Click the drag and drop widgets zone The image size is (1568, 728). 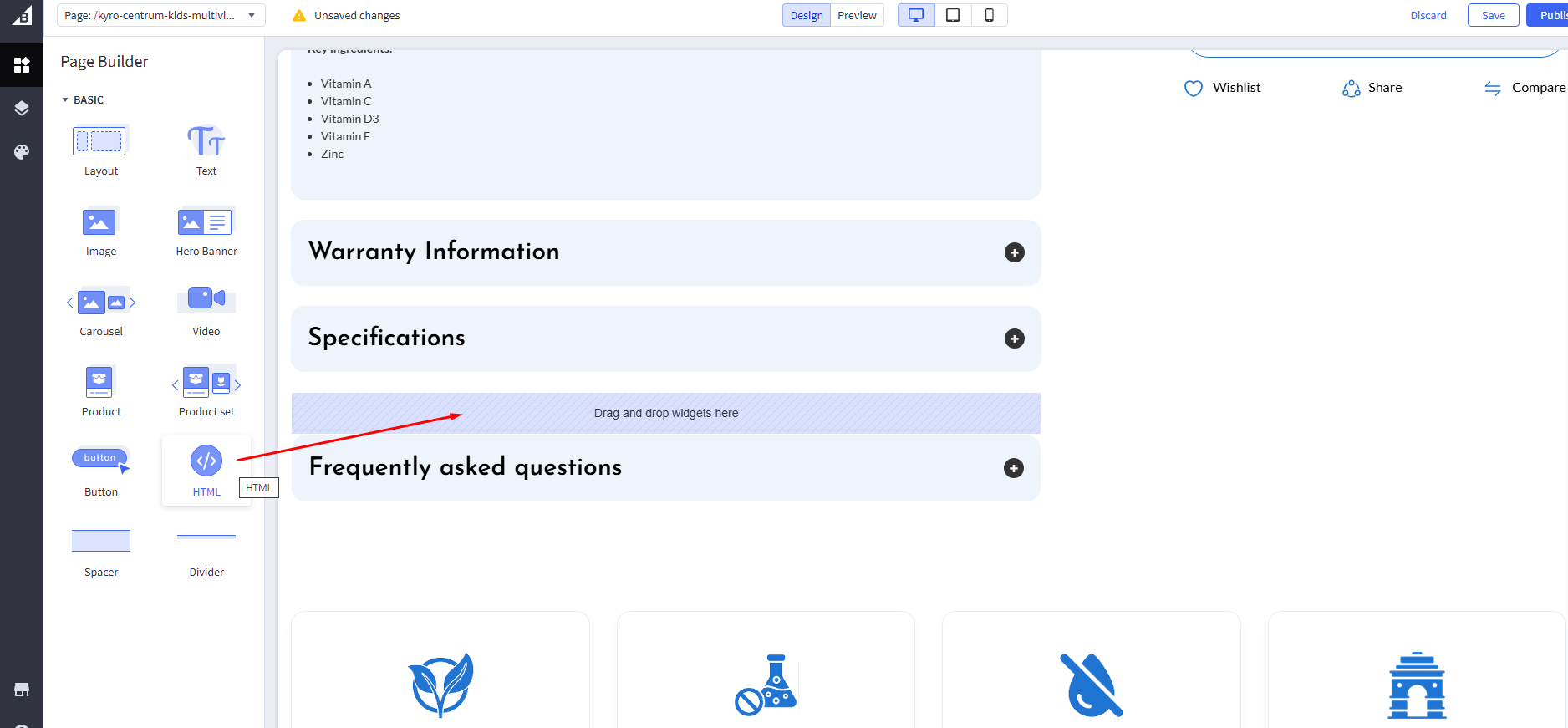(x=665, y=413)
